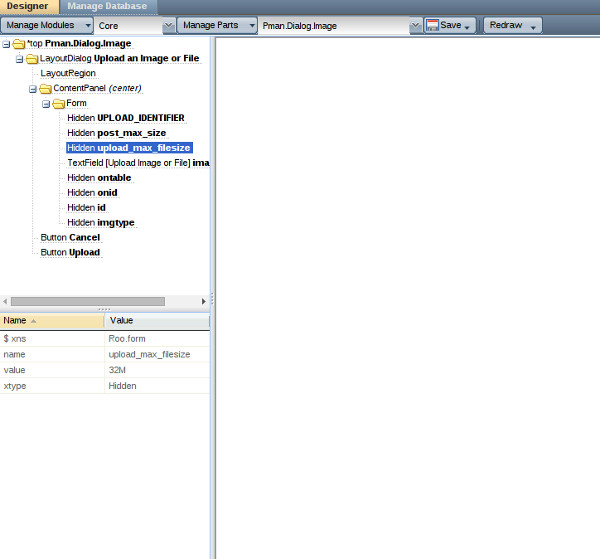600x559 pixels.
Task: Open the Core module dropdown arrow
Action: pos(168,26)
